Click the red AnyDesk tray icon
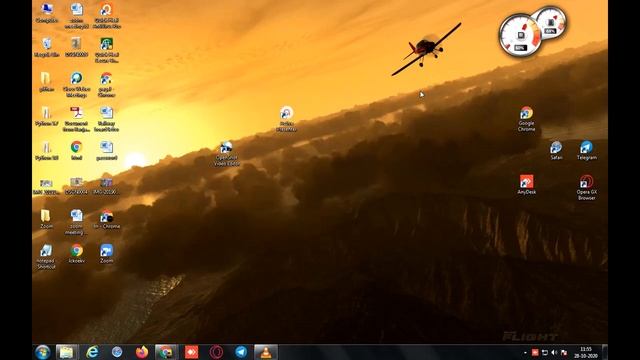This screenshot has width=640, height=360. pos(535,352)
